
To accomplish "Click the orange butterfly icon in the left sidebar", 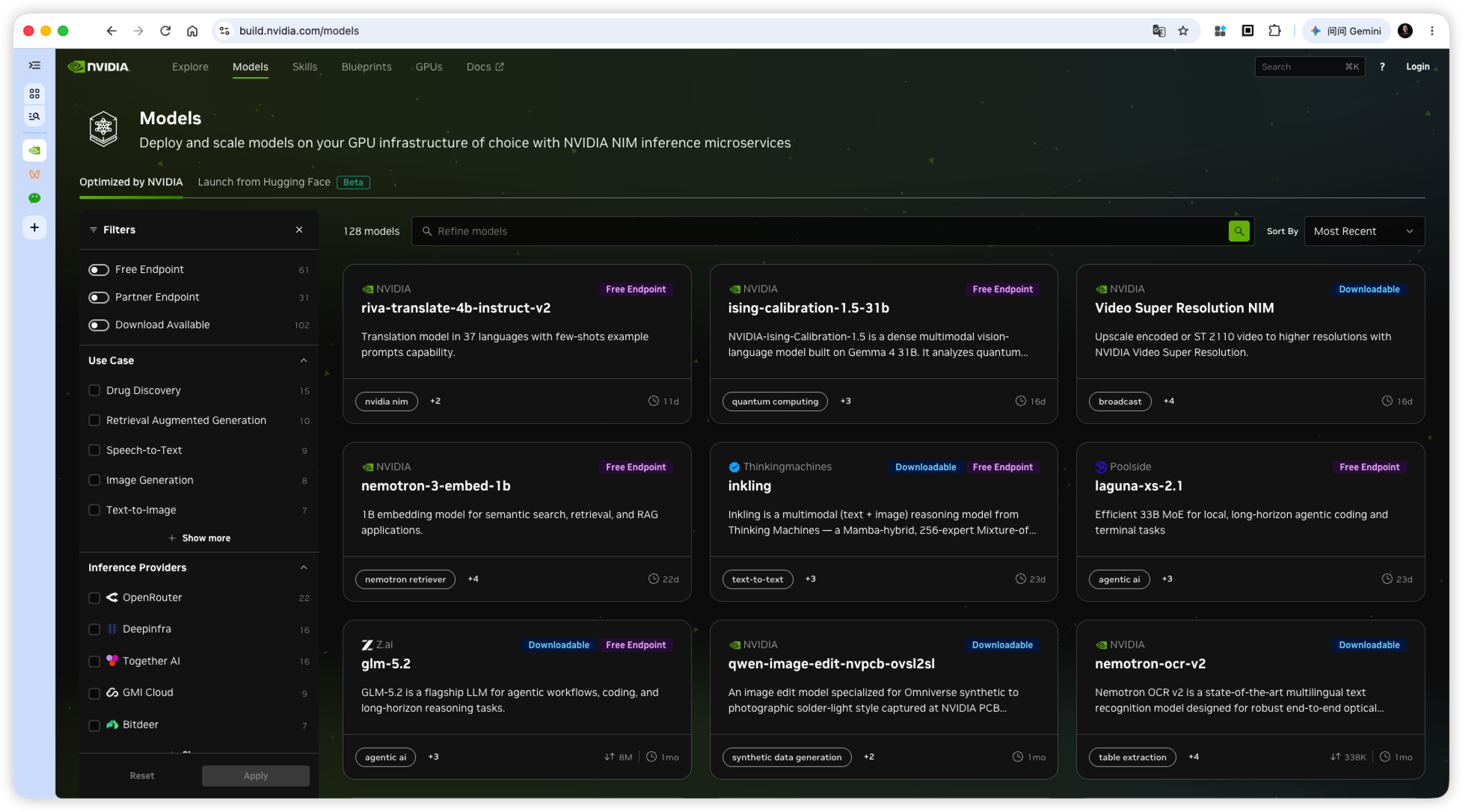I will coord(34,174).
